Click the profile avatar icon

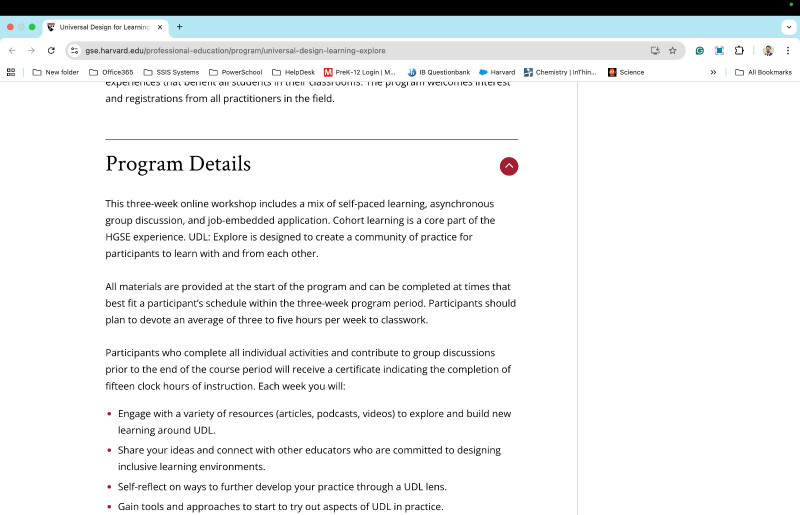coord(768,50)
